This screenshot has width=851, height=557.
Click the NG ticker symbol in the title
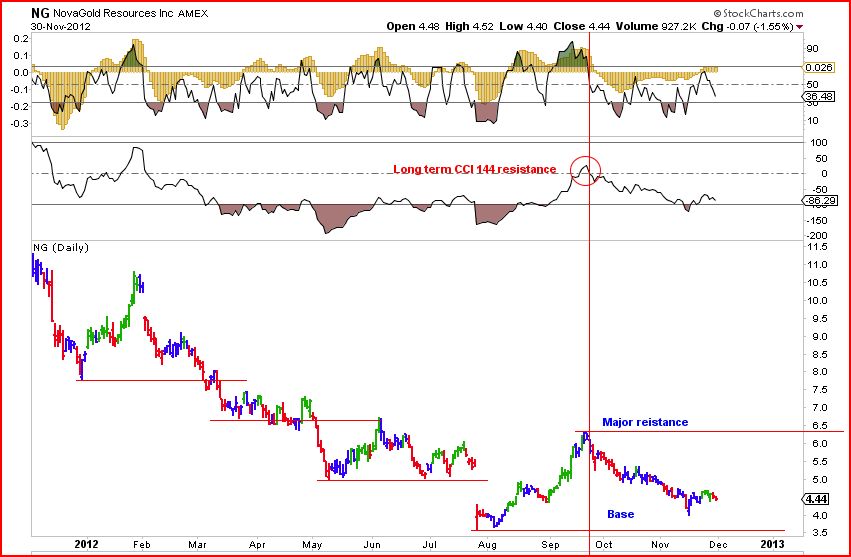pos(41,13)
